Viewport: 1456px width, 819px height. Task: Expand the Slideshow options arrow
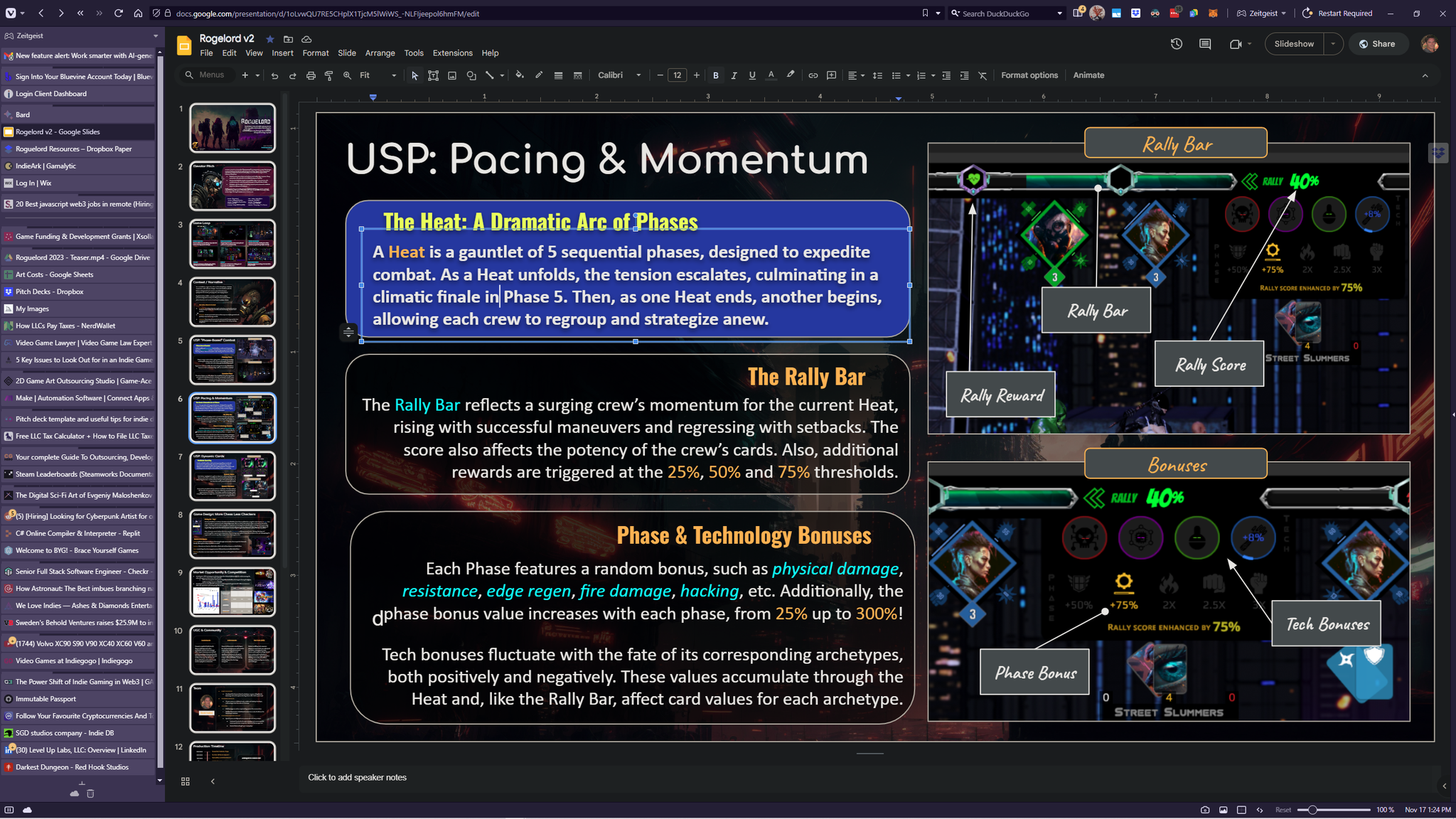1333,44
